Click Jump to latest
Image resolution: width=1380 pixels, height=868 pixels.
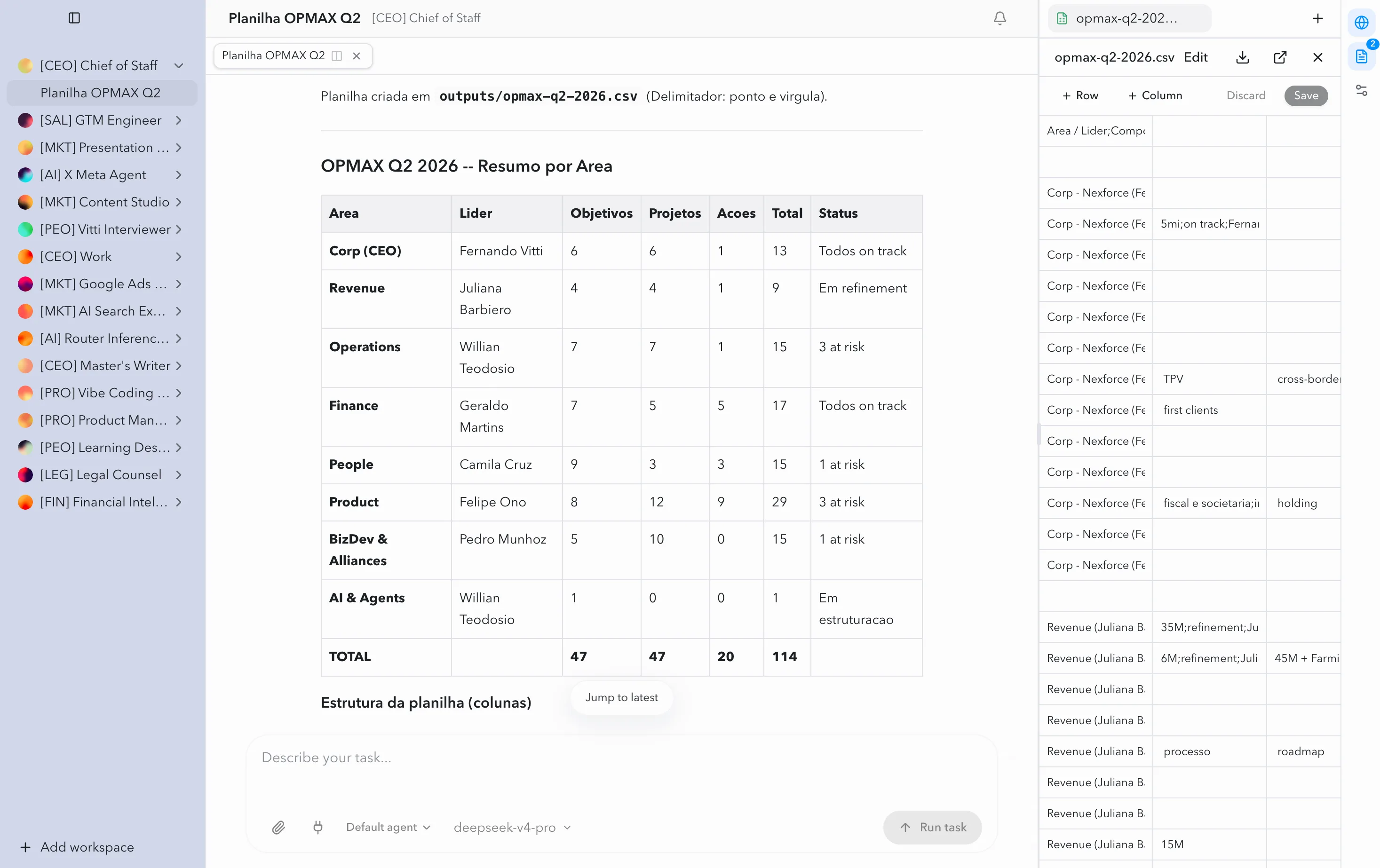coord(621,697)
